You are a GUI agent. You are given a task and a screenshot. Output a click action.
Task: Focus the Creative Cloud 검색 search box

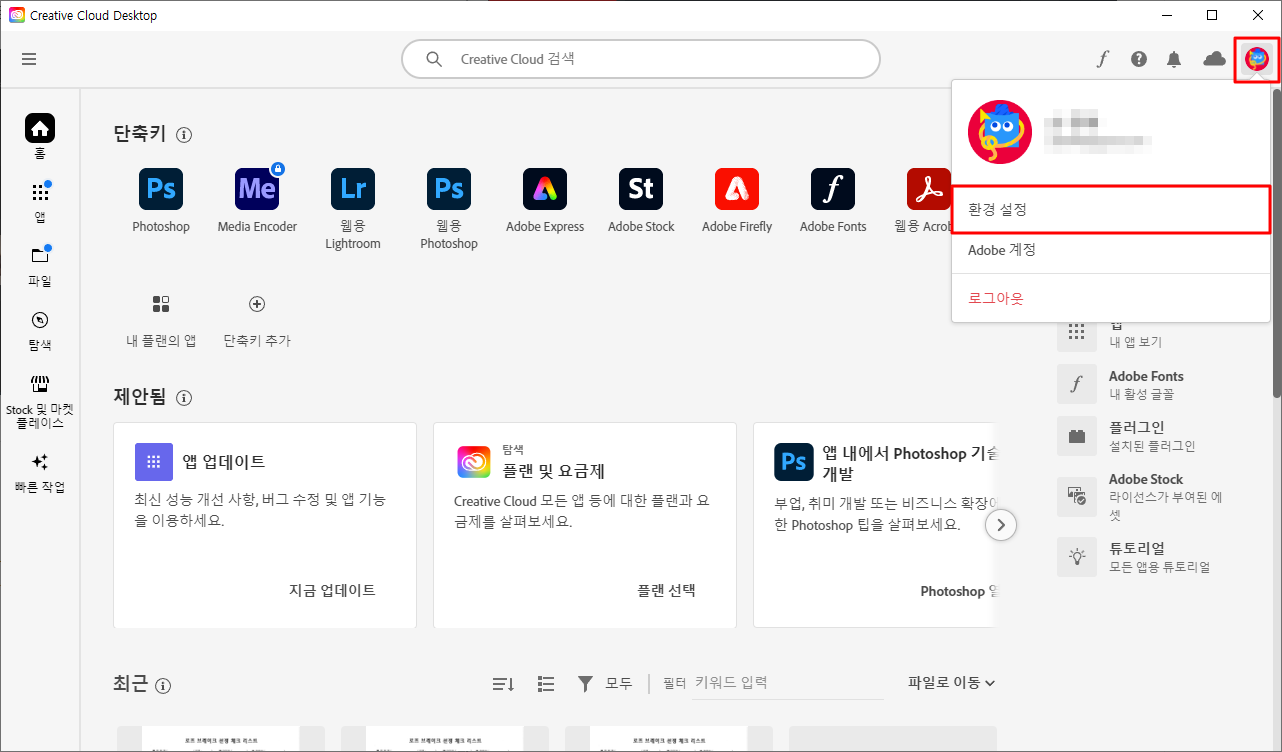tap(641, 59)
